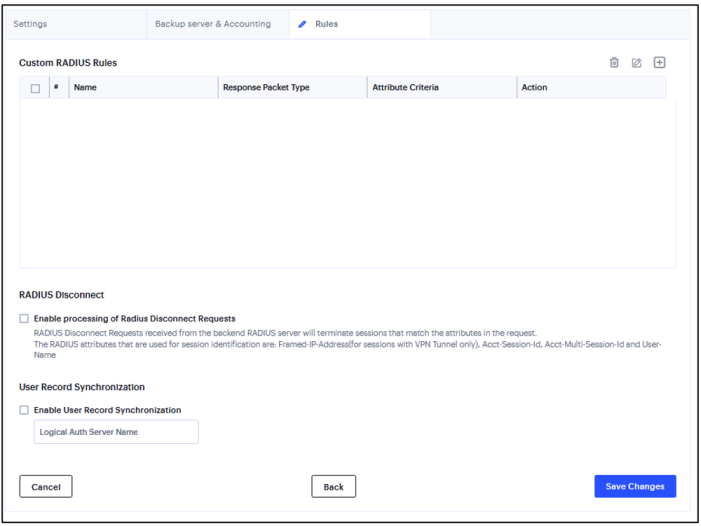
Task: Click the Save Changes button
Action: (x=635, y=487)
